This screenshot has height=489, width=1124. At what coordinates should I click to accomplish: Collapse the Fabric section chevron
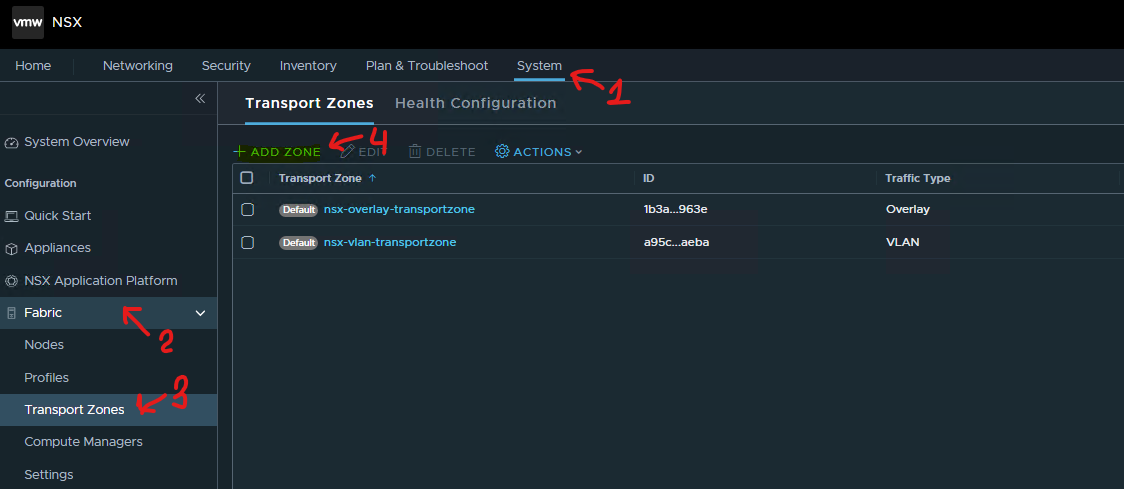pos(201,313)
